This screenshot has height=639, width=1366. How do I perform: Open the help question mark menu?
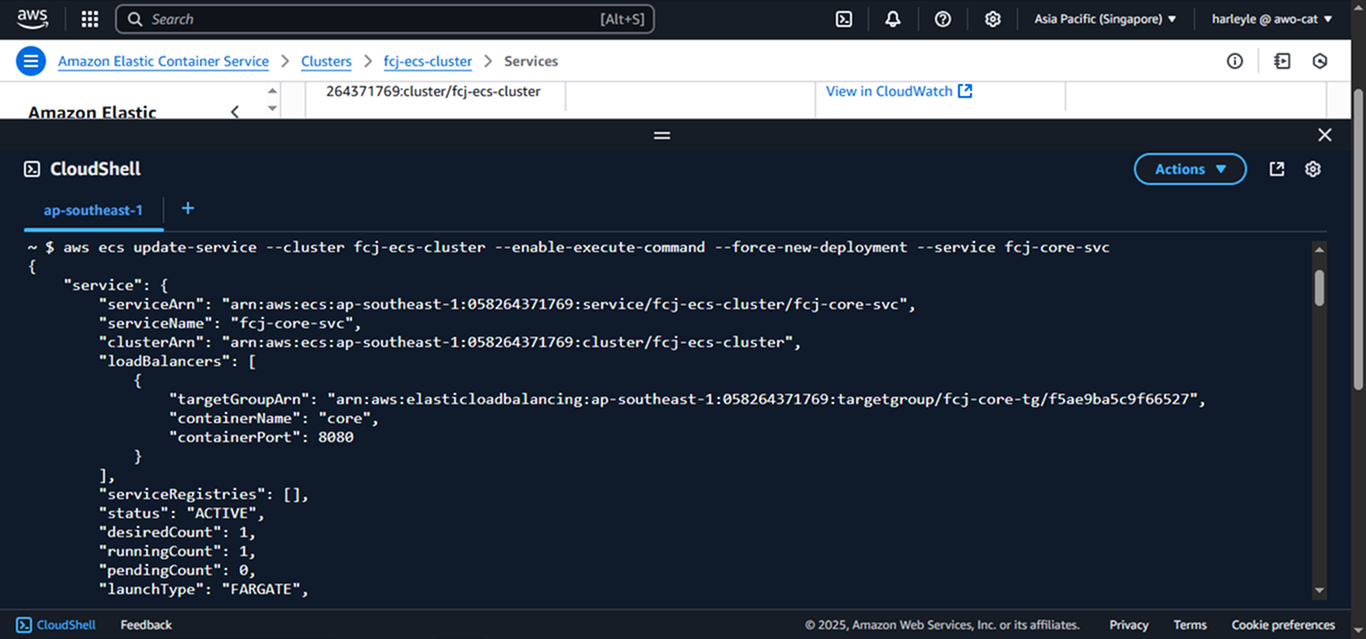(942, 19)
